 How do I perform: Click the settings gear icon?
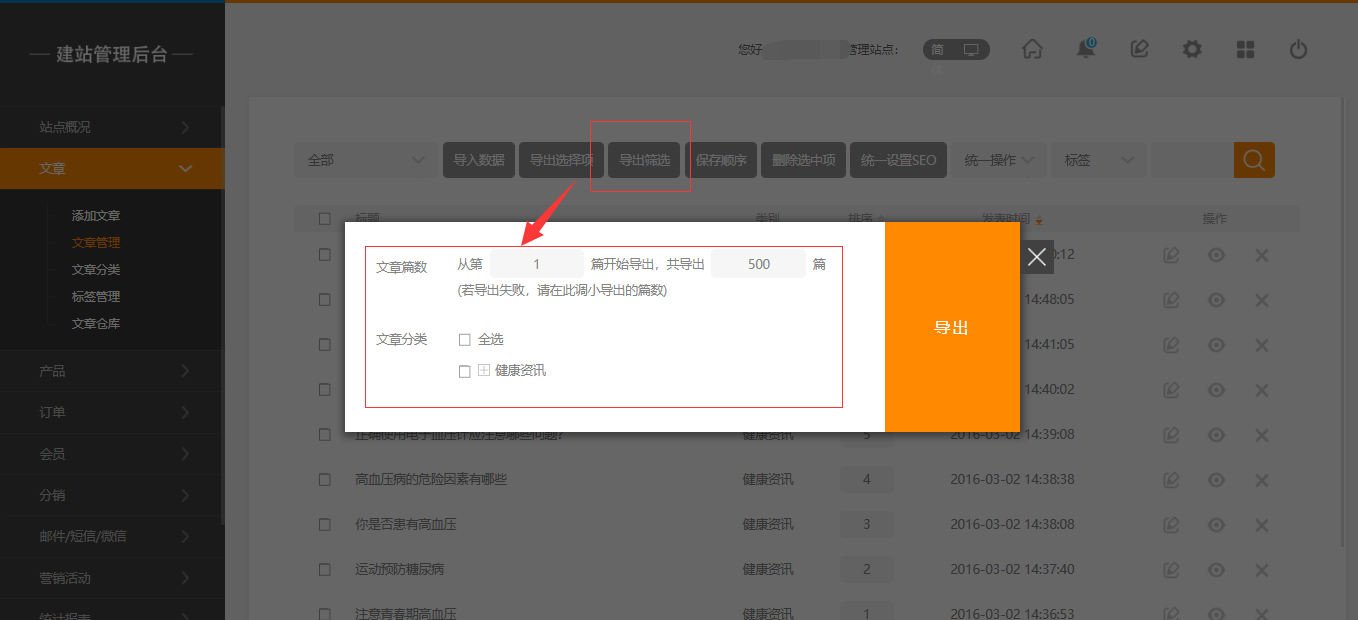pyautogui.click(x=1192, y=49)
